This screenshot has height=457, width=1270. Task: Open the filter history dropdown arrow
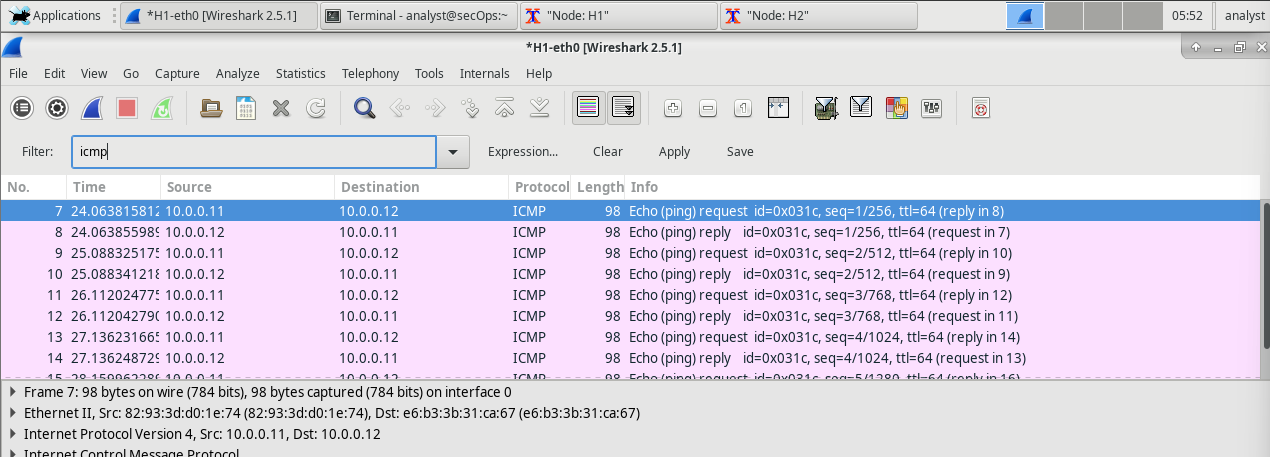coord(453,152)
